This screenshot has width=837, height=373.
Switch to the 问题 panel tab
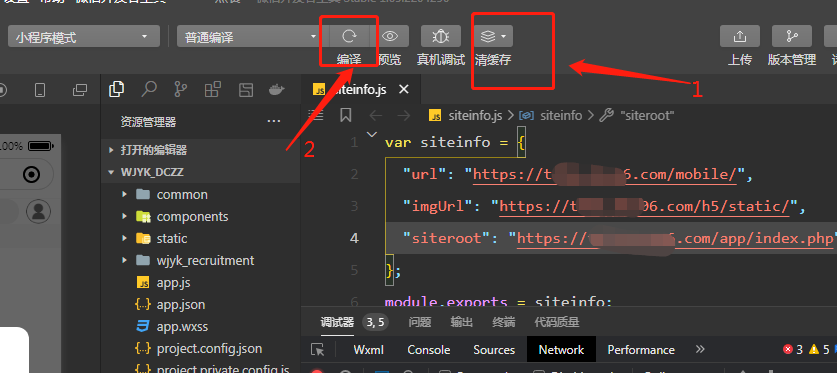[x=420, y=322]
